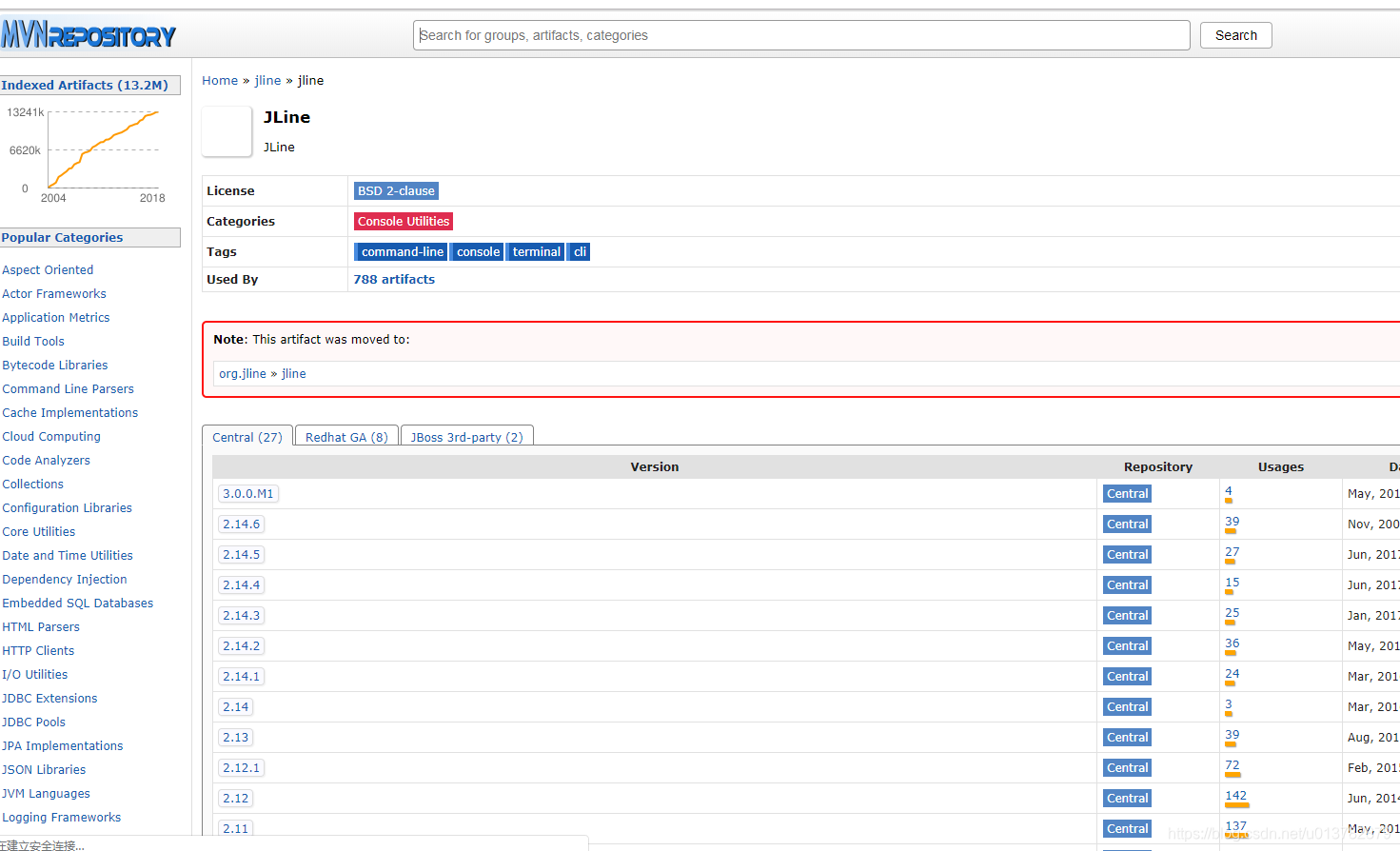Screen dimensions: 1400x851
Task: Switch to the JBoss 3rd-party (2) tab
Action: click(x=466, y=437)
